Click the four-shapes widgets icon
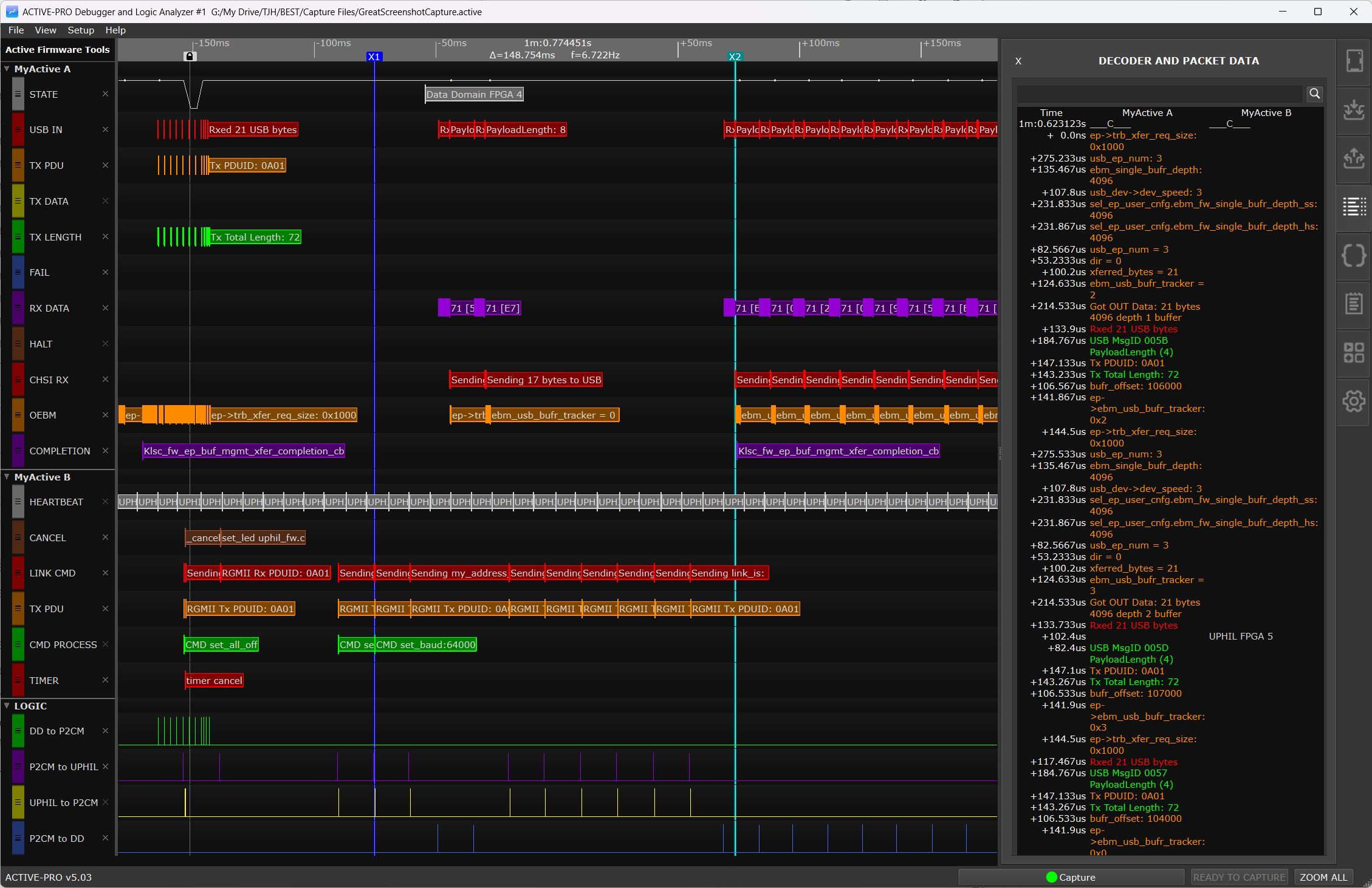This screenshot has width=1372, height=888. click(1354, 352)
